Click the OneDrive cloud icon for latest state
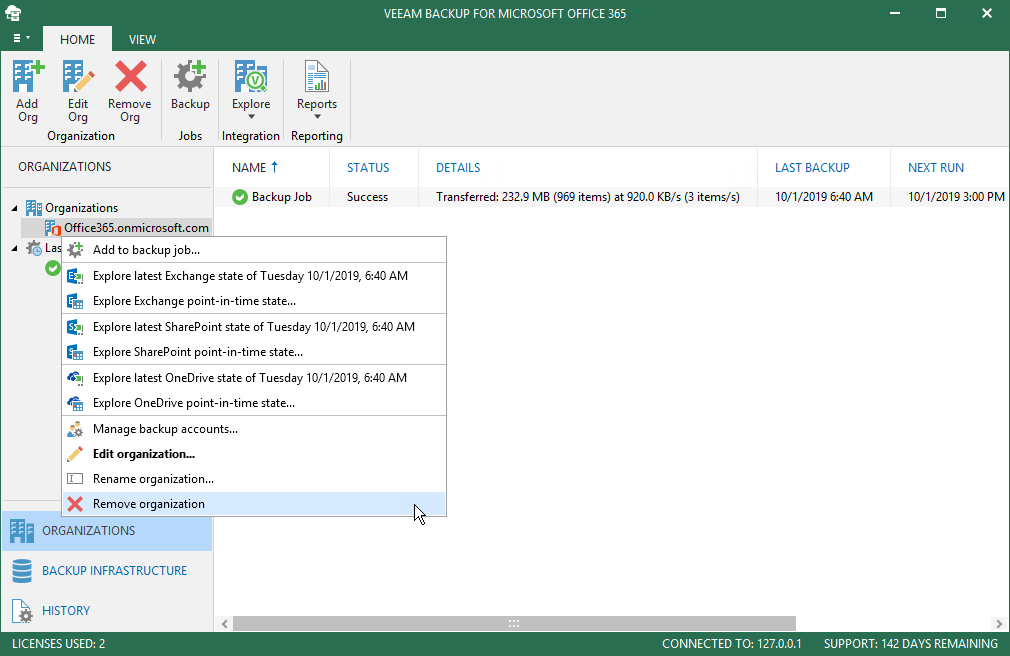 coord(75,378)
